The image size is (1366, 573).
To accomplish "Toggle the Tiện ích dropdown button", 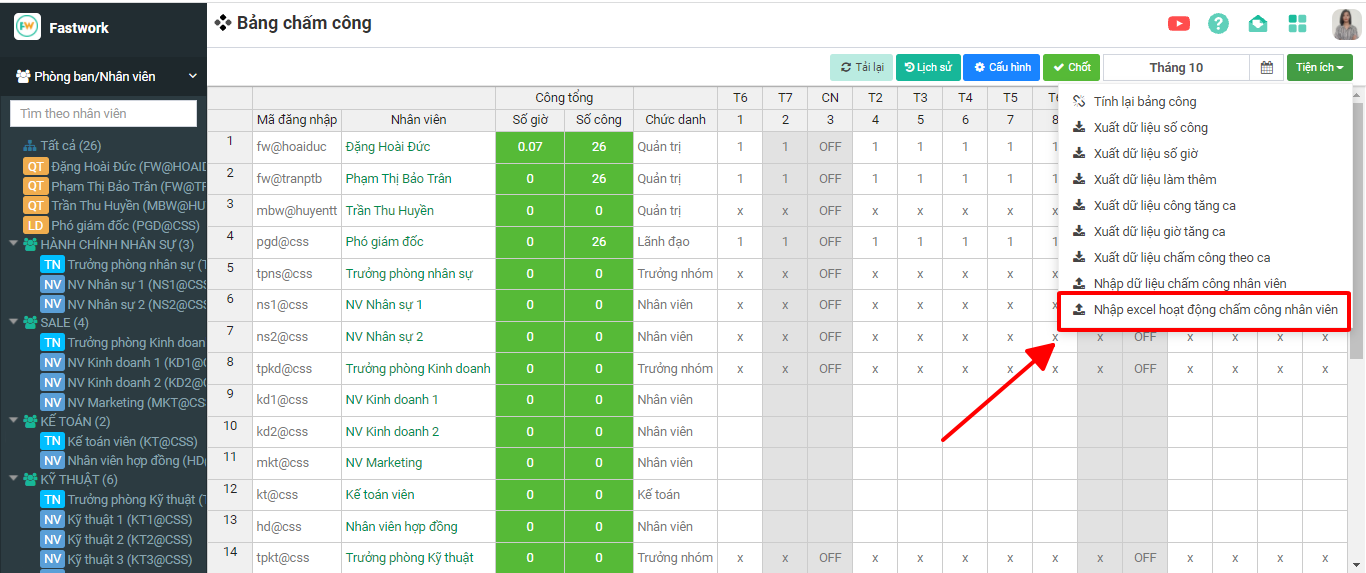I will [1320, 68].
